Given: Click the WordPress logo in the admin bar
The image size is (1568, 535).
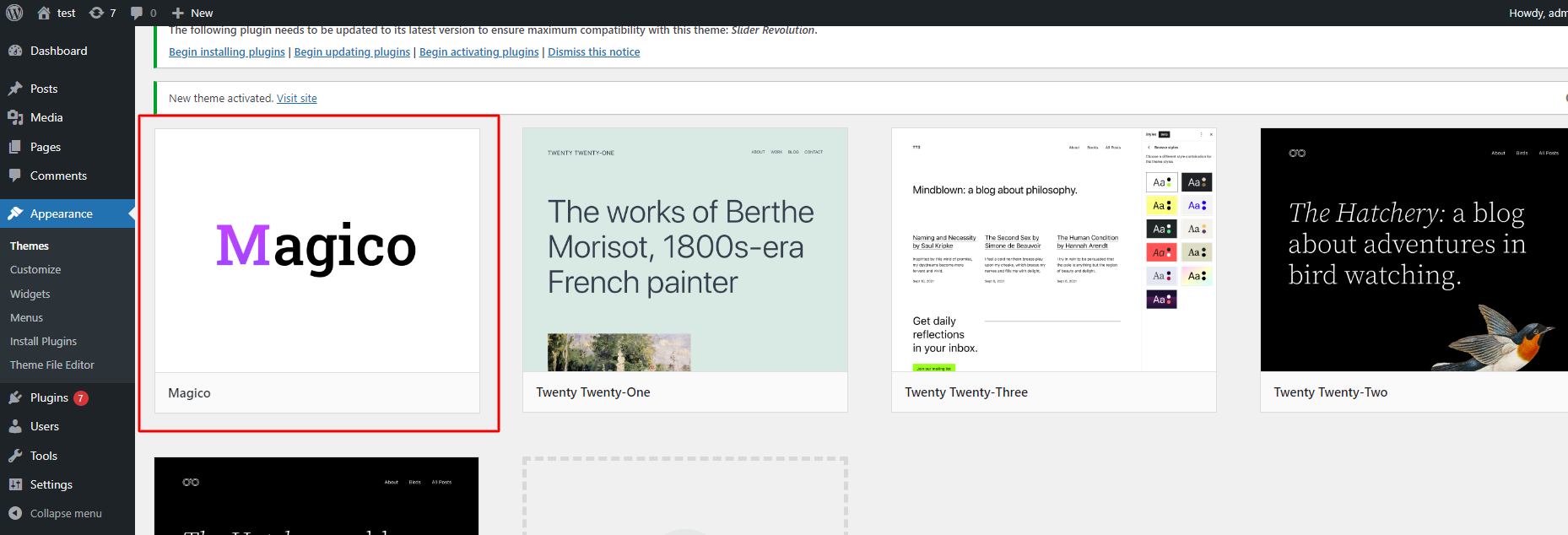Looking at the screenshot, I should [x=14, y=13].
